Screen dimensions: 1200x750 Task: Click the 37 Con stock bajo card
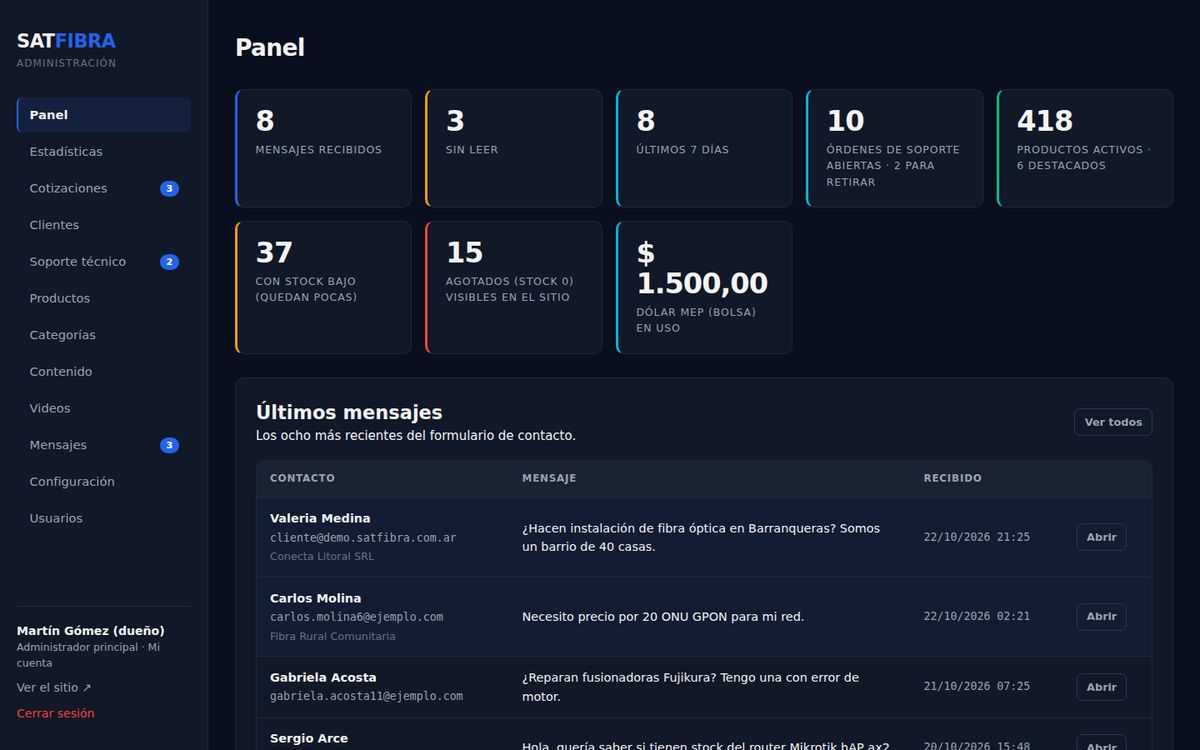[323, 287]
